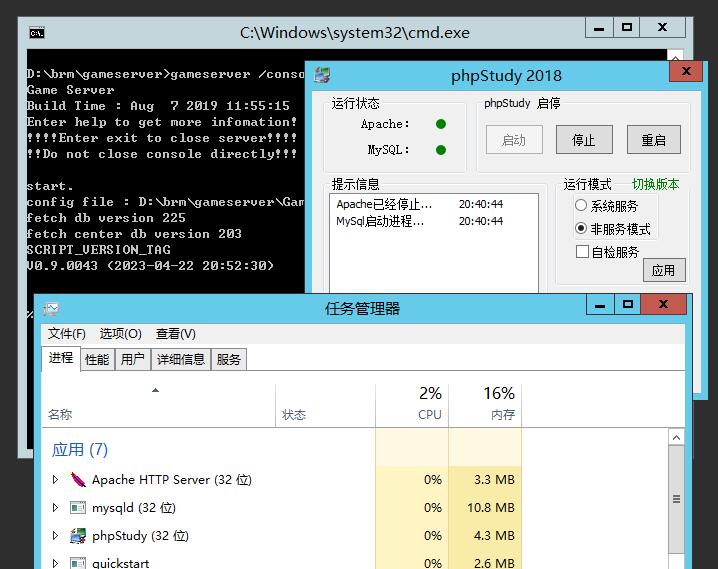The height and width of the screenshot is (569, 718).
Task: Expand the Apache HTTP Server process row
Action: pos(55,479)
